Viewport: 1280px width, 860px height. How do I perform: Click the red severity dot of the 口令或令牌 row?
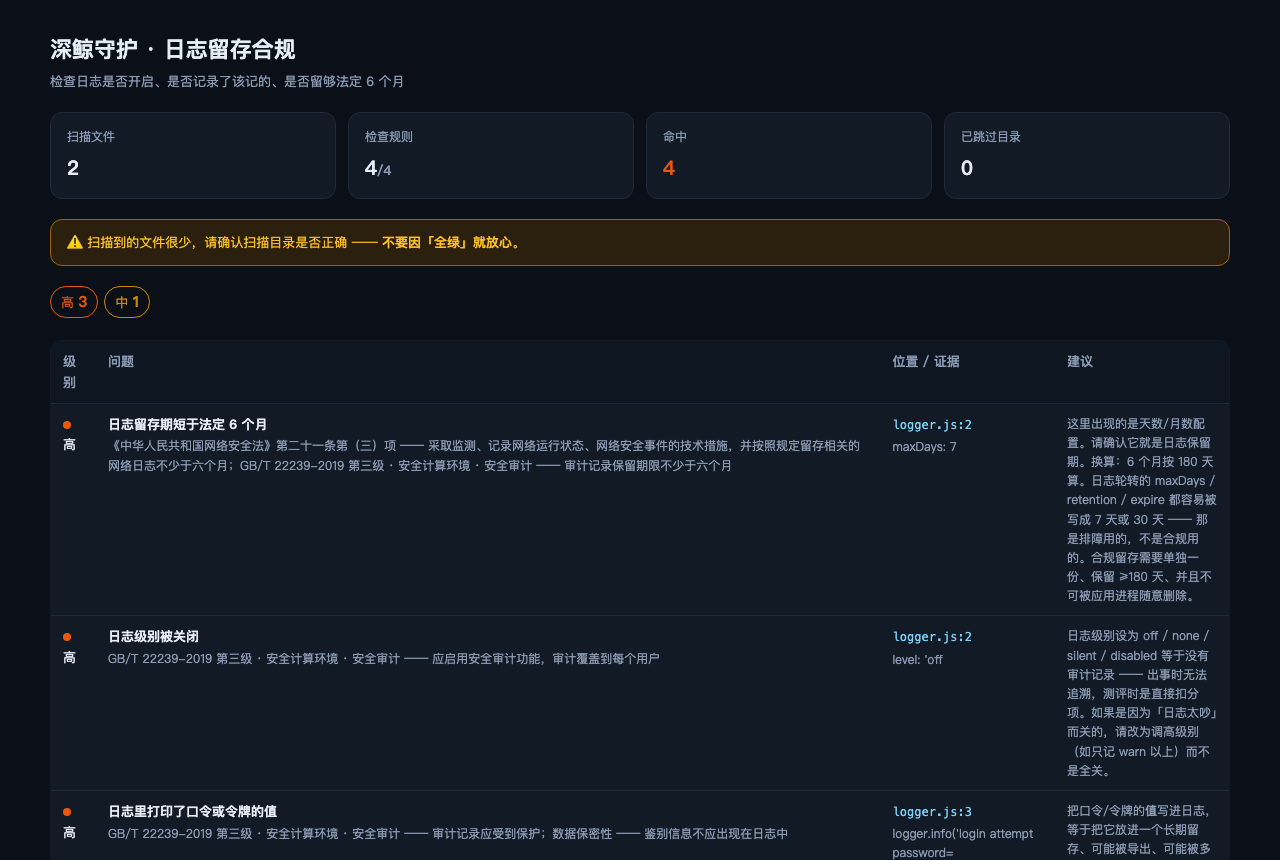[67, 812]
